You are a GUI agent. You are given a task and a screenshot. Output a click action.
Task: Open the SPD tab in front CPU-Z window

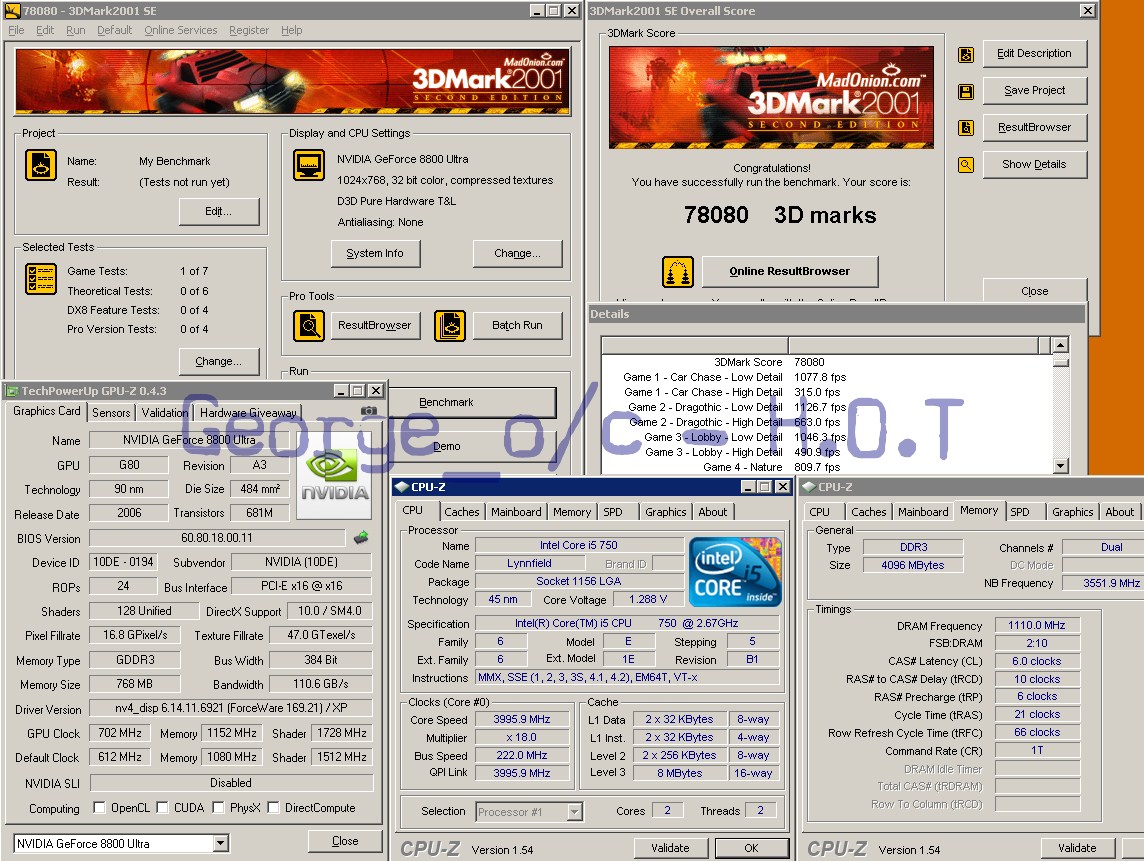[613, 512]
